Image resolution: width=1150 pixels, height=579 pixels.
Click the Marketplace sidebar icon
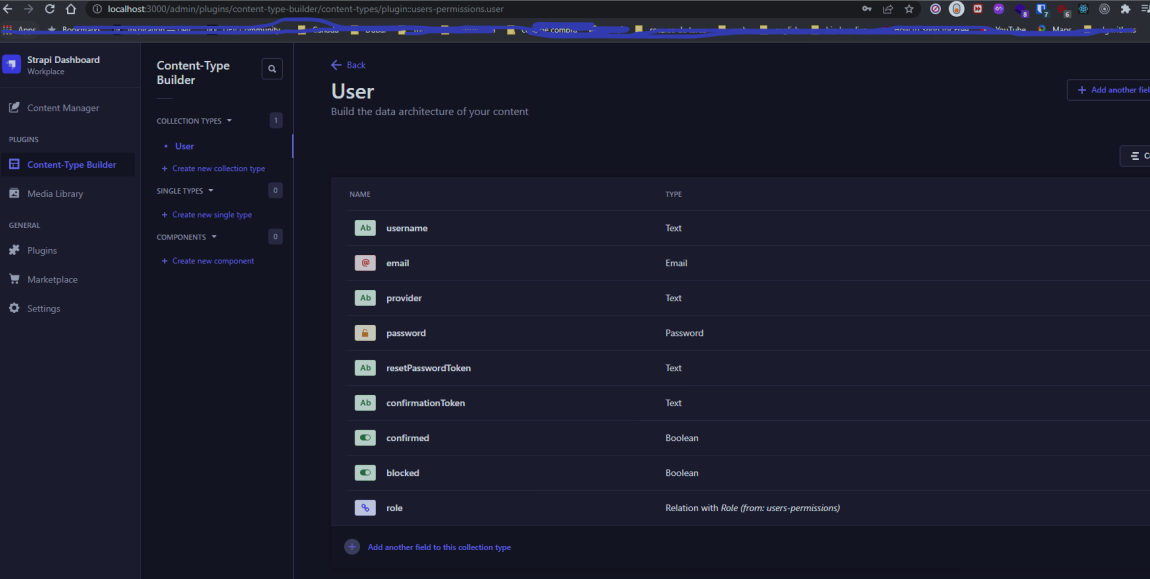click(15, 279)
